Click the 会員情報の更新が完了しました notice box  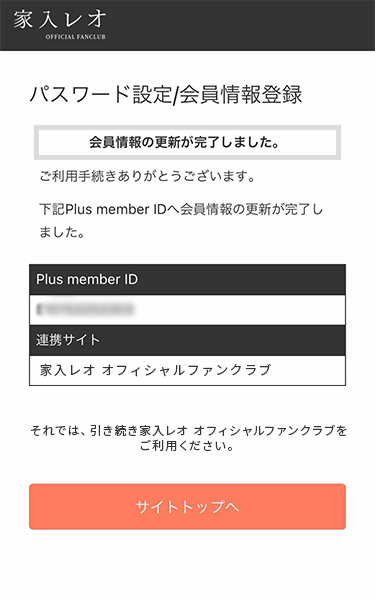click(188, 142)
